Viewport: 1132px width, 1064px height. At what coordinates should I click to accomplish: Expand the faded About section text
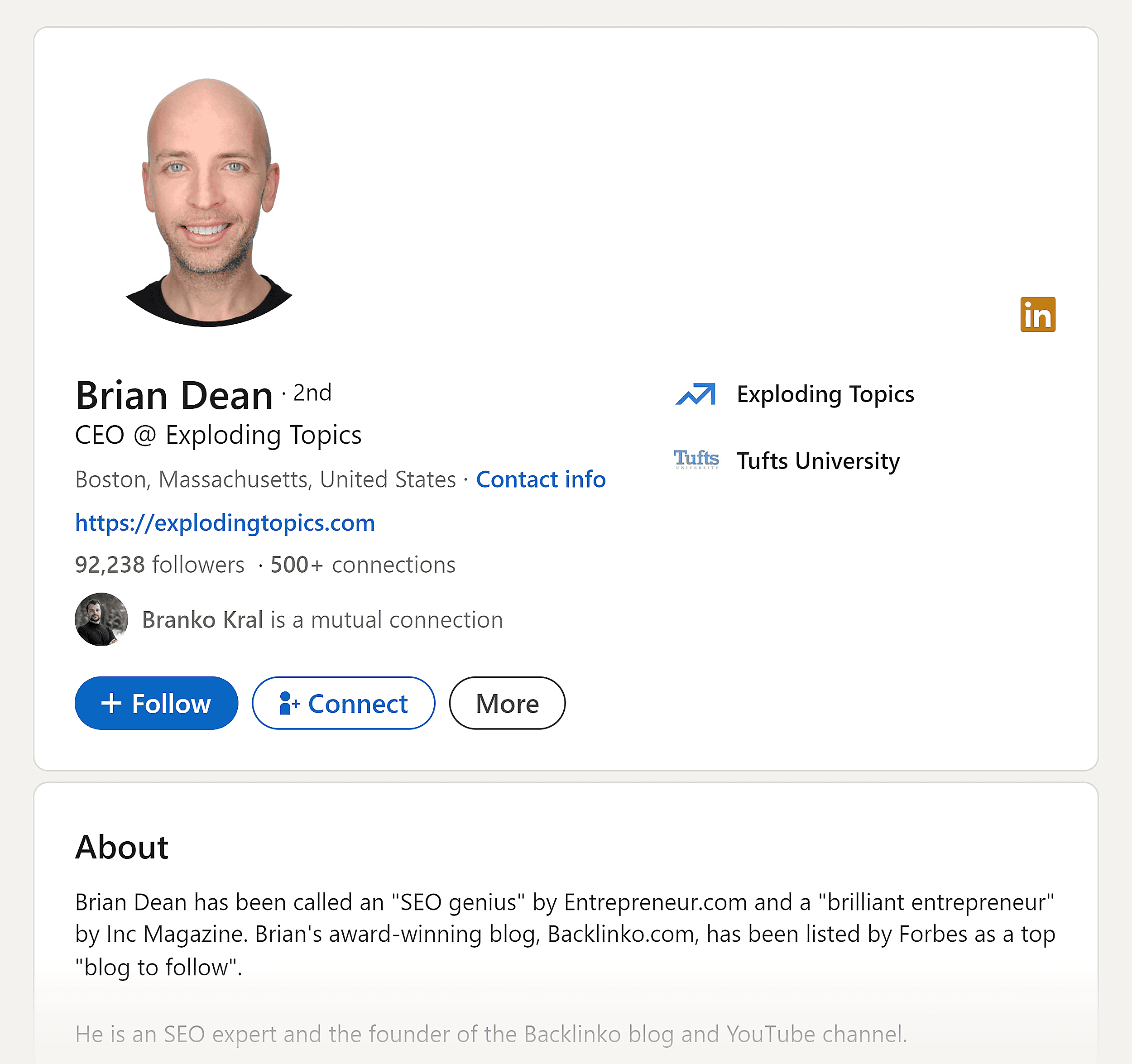tap(491, 1034)
